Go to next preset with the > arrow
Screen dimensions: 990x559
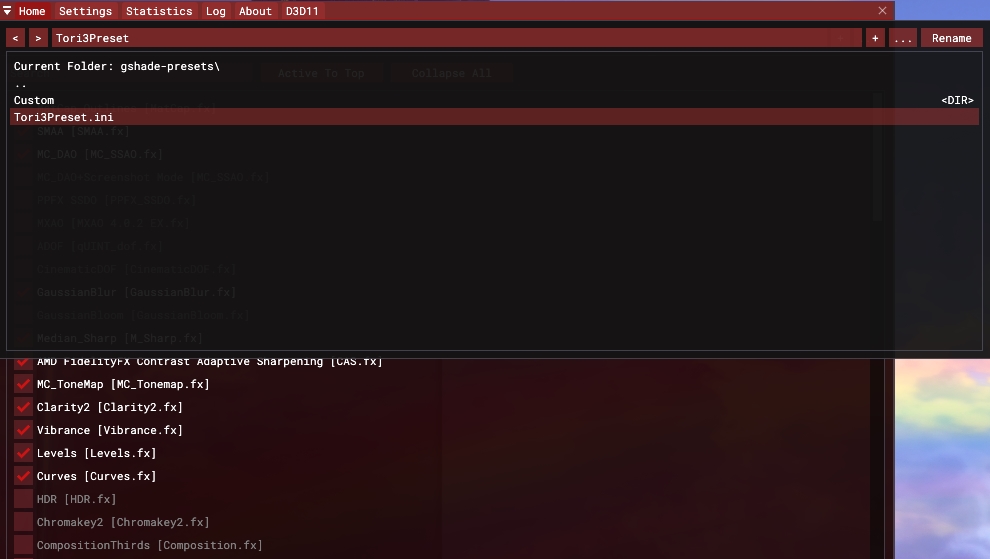point(38,38)
